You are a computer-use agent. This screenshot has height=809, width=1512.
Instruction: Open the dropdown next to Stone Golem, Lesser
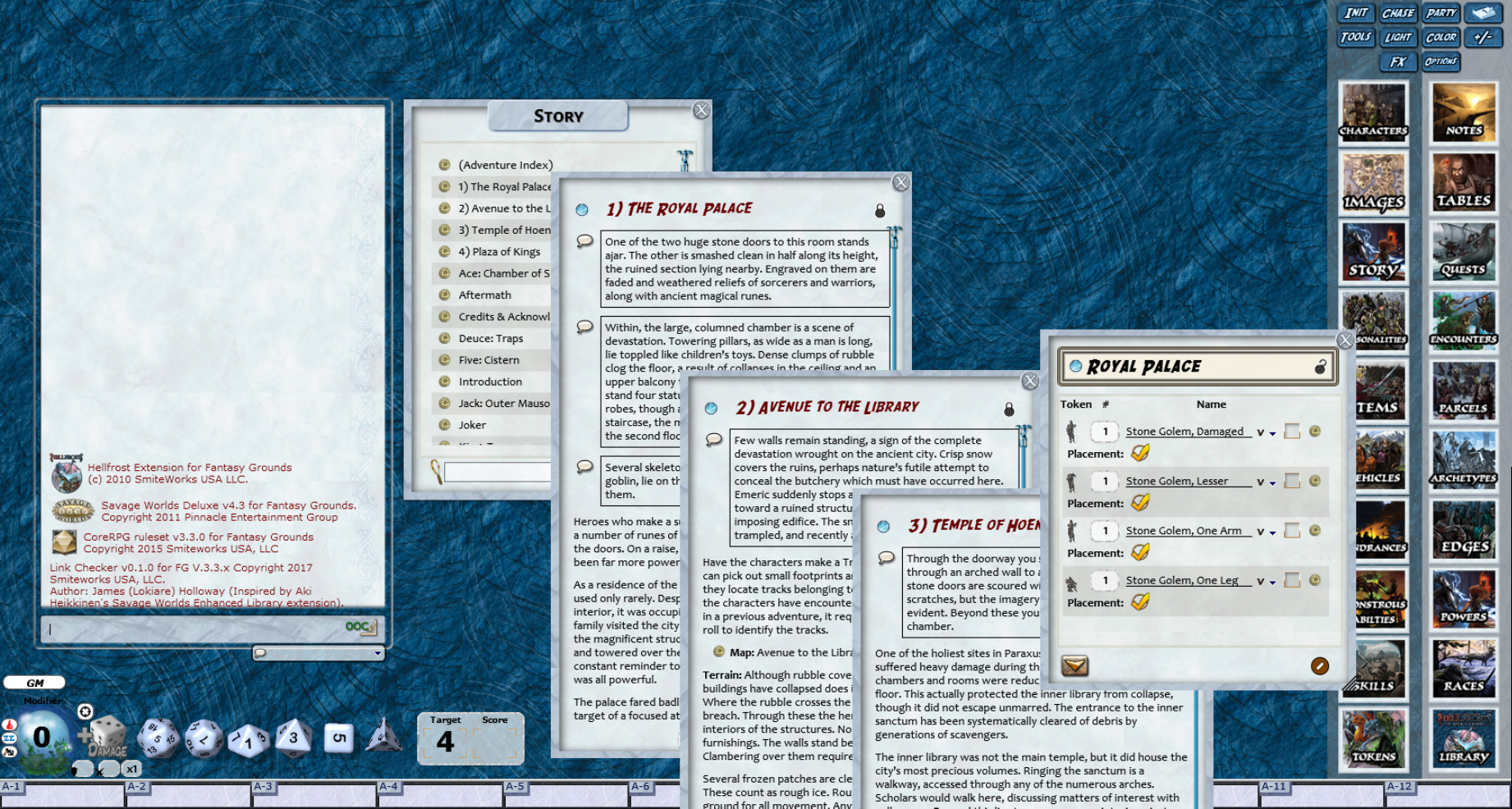pyautogui.click(x=1273, y=482)
